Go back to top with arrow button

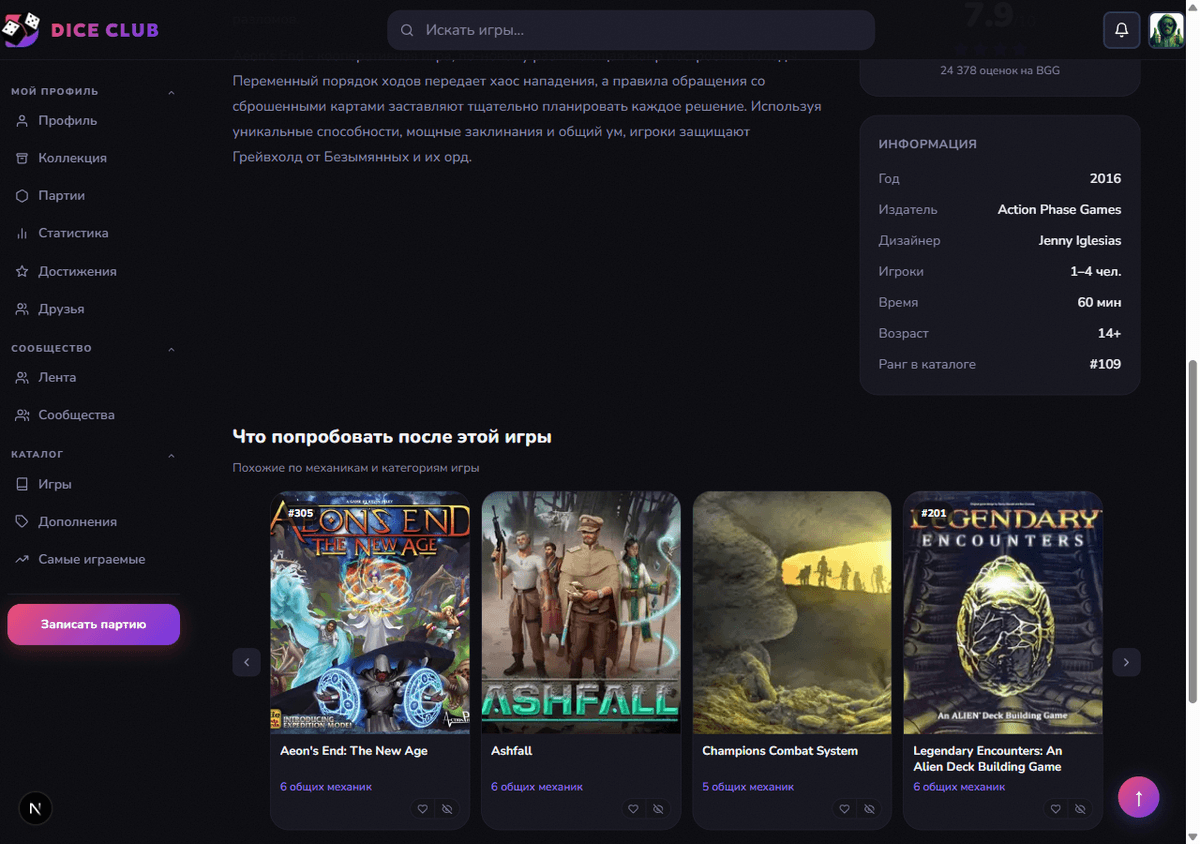(x=1138, y=797)
